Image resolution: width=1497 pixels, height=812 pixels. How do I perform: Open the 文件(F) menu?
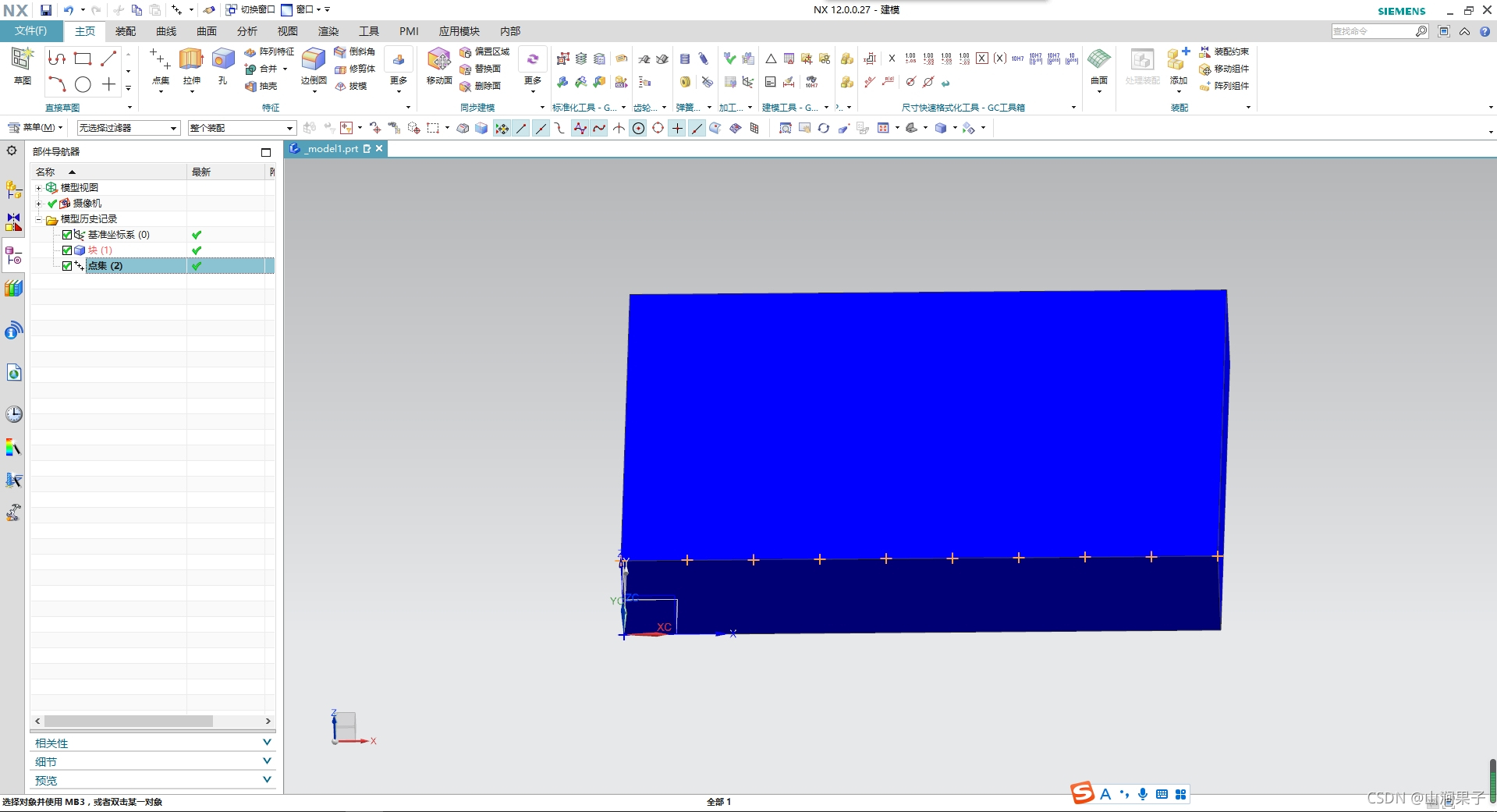click(31, 31)
